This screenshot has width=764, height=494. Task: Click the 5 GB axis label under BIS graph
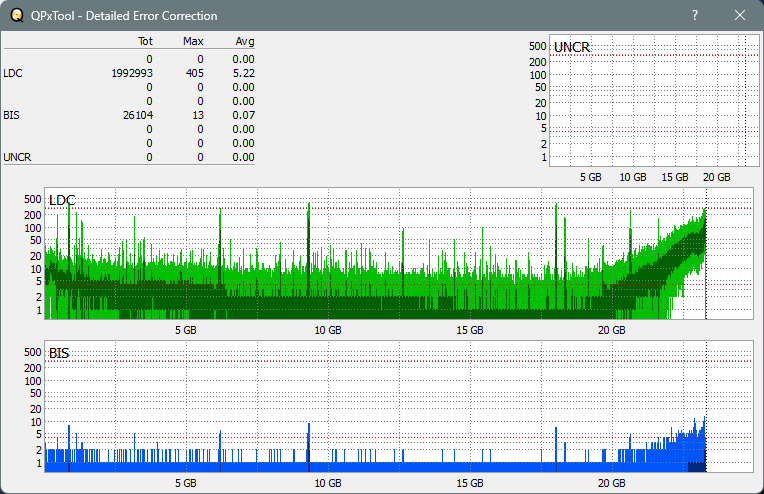(186, 483)
